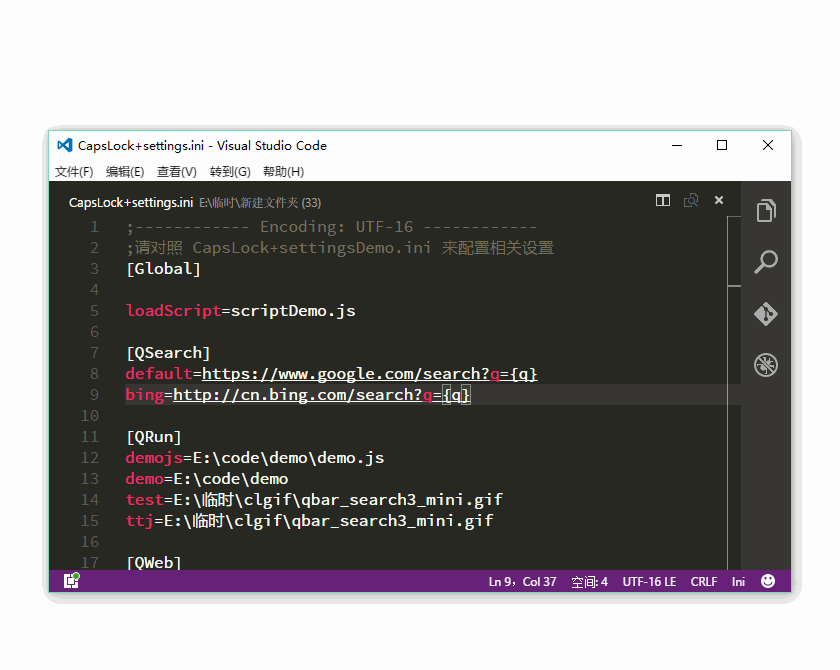Open the 编辑(E) menu
The width and height of the screenshot is (840, 670).
(125, 171)
